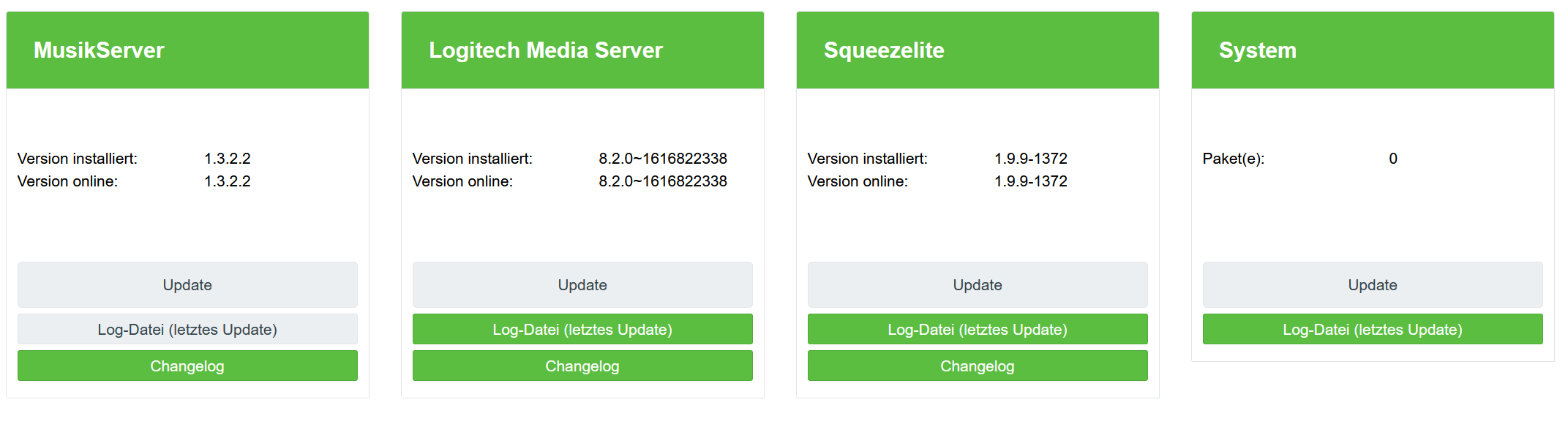Open Logitech Media Server log file
Image resolution: width=1568 pixels, height=424 pixels.
(582, 330)
